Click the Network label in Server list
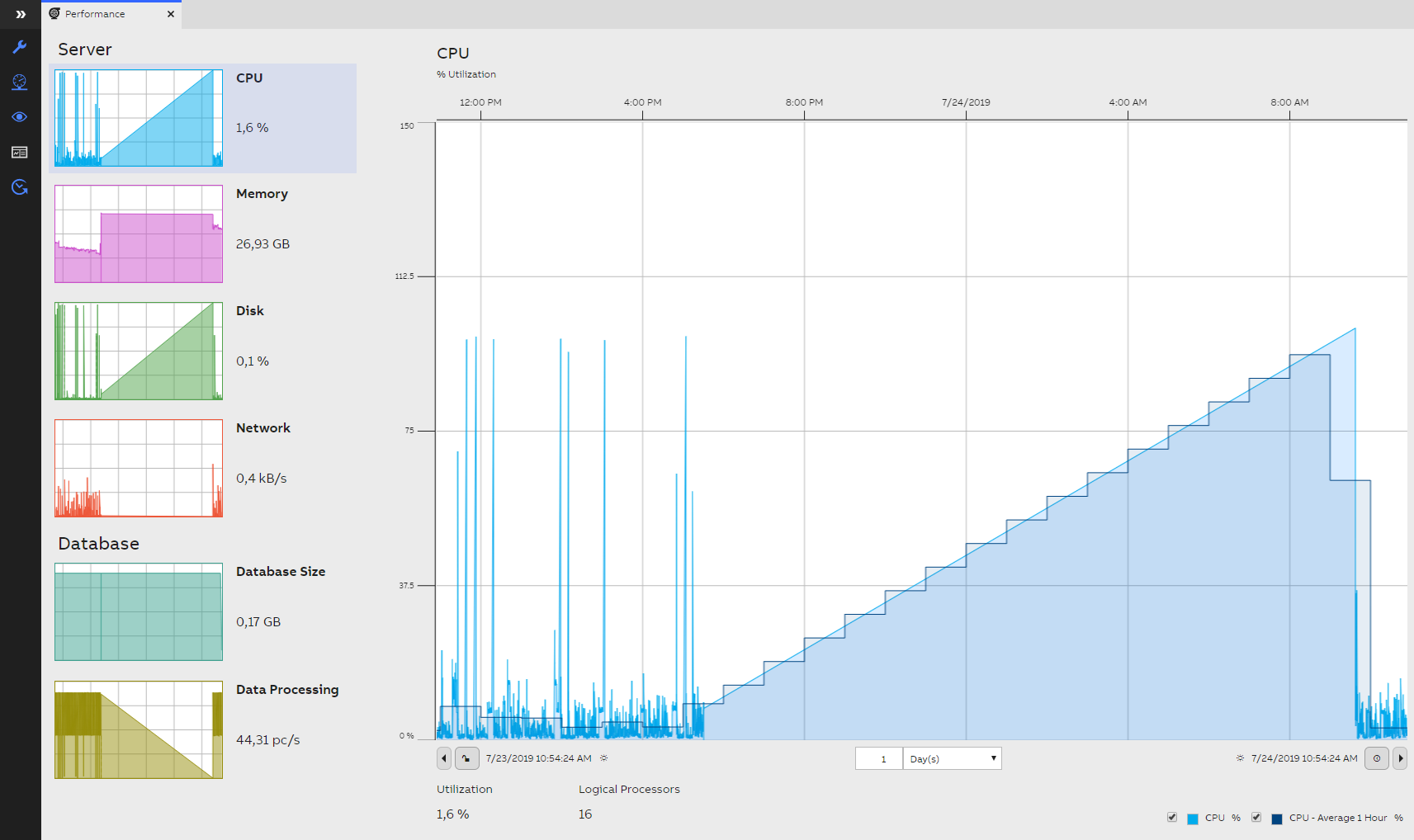1414x840 pixels. 263,427
